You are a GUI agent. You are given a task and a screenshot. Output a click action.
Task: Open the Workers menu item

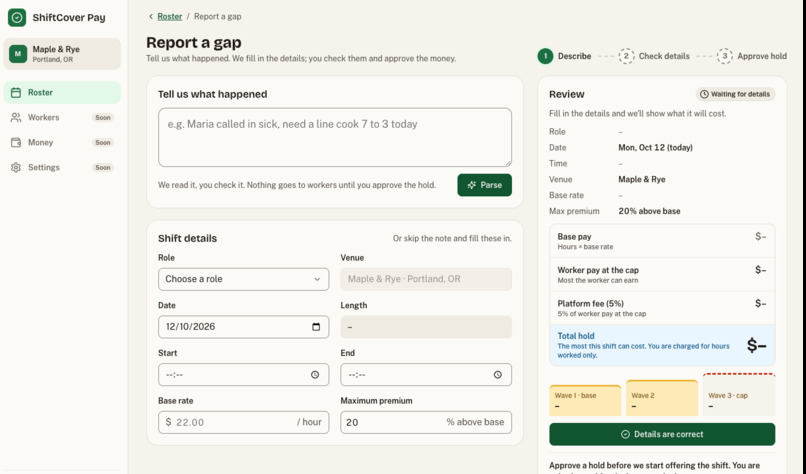click(62, 118)
